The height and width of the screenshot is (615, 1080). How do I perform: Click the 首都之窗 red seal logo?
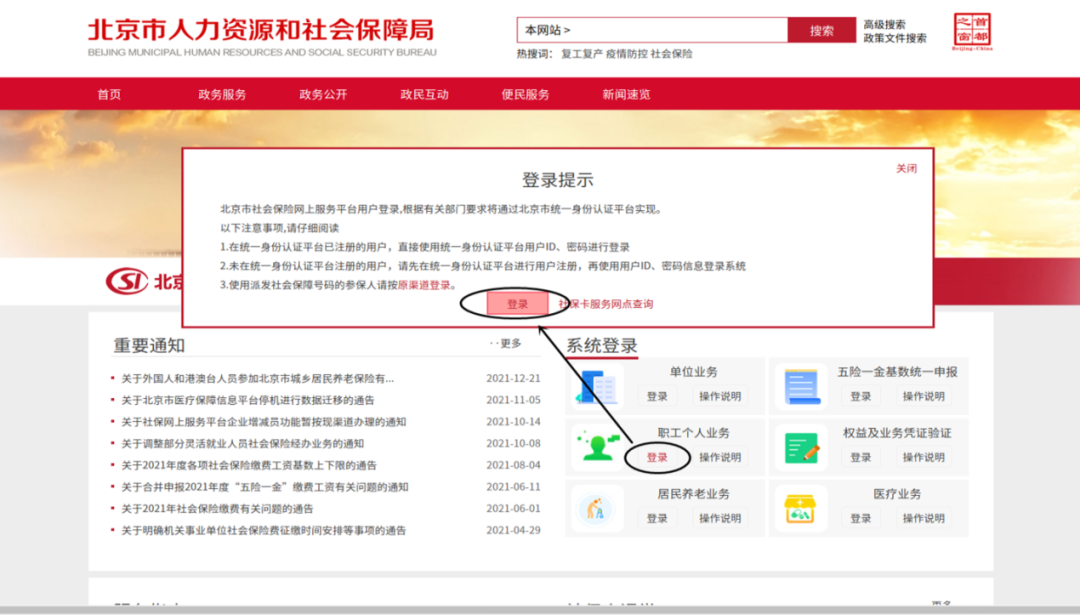click(x=972, y=31)
